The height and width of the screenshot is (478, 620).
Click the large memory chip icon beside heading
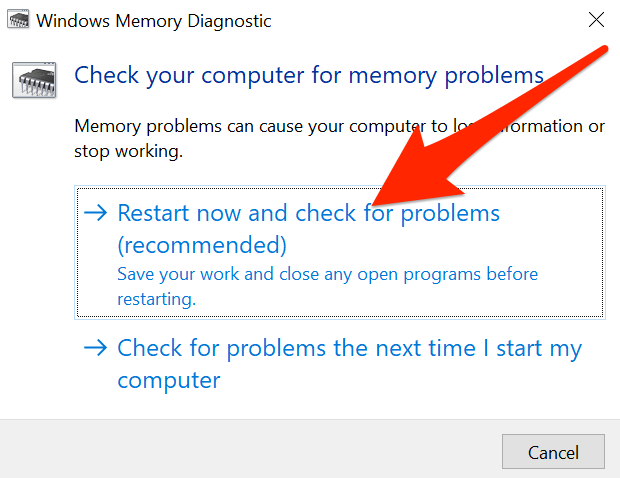tap(36, 78)
